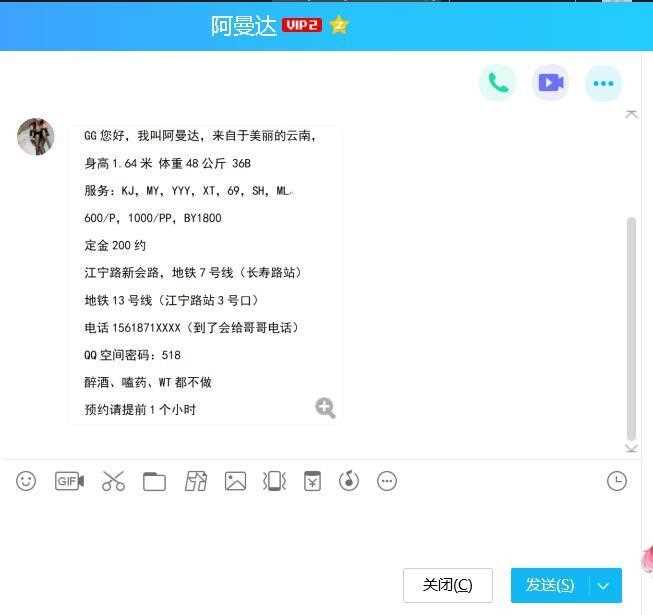Click the 关闭(C) close button
This screenshot has width=653, height=615.
pos(448,585)
